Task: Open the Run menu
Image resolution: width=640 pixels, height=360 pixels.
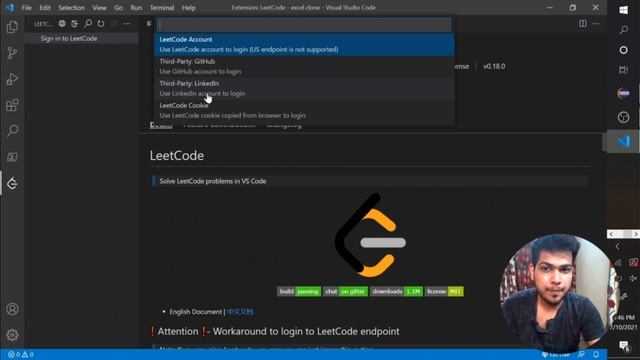Action: pyautogui.click(x=136, y=8)
